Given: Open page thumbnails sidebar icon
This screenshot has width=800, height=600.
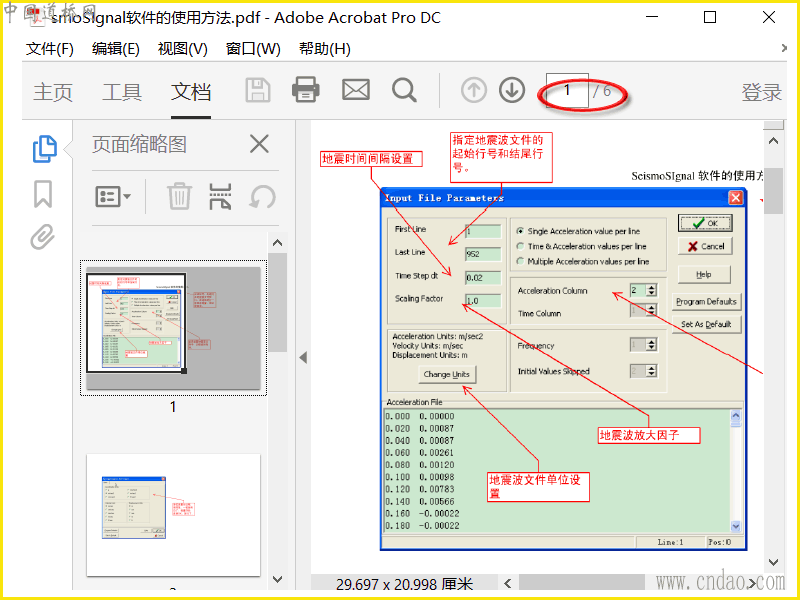Looking at the screenshot, I should 44,149.
